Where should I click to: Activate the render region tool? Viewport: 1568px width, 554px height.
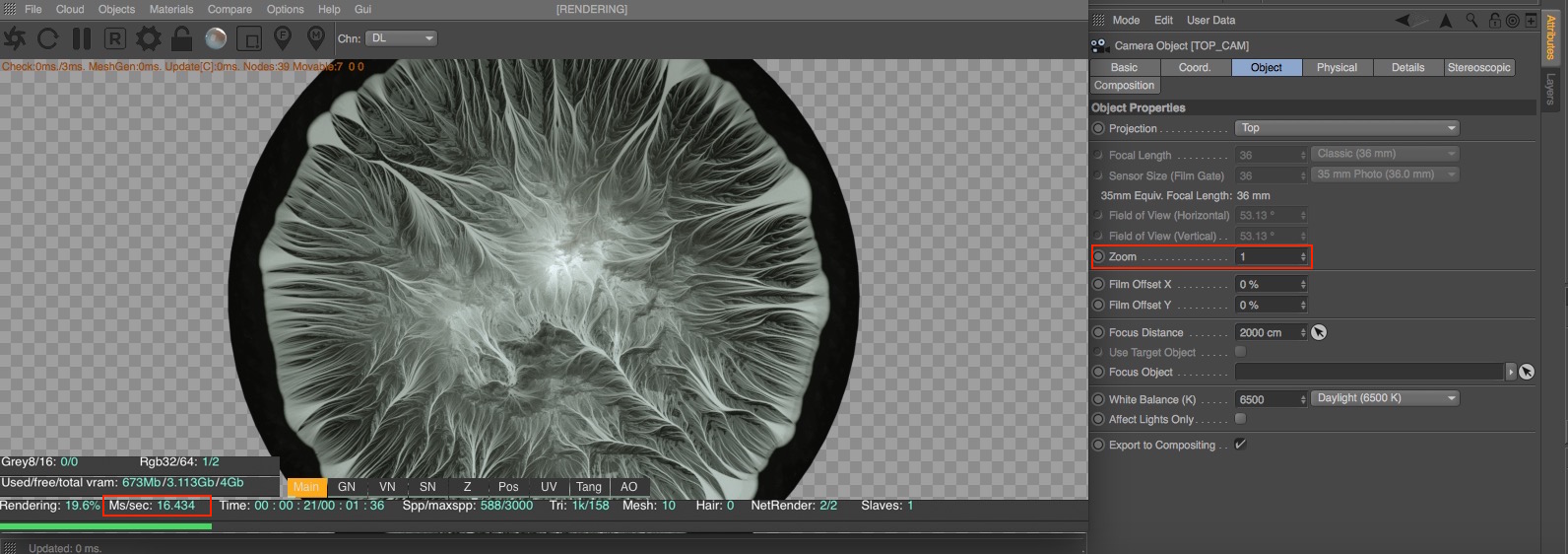pyautogui.click(x=249, y=38)
